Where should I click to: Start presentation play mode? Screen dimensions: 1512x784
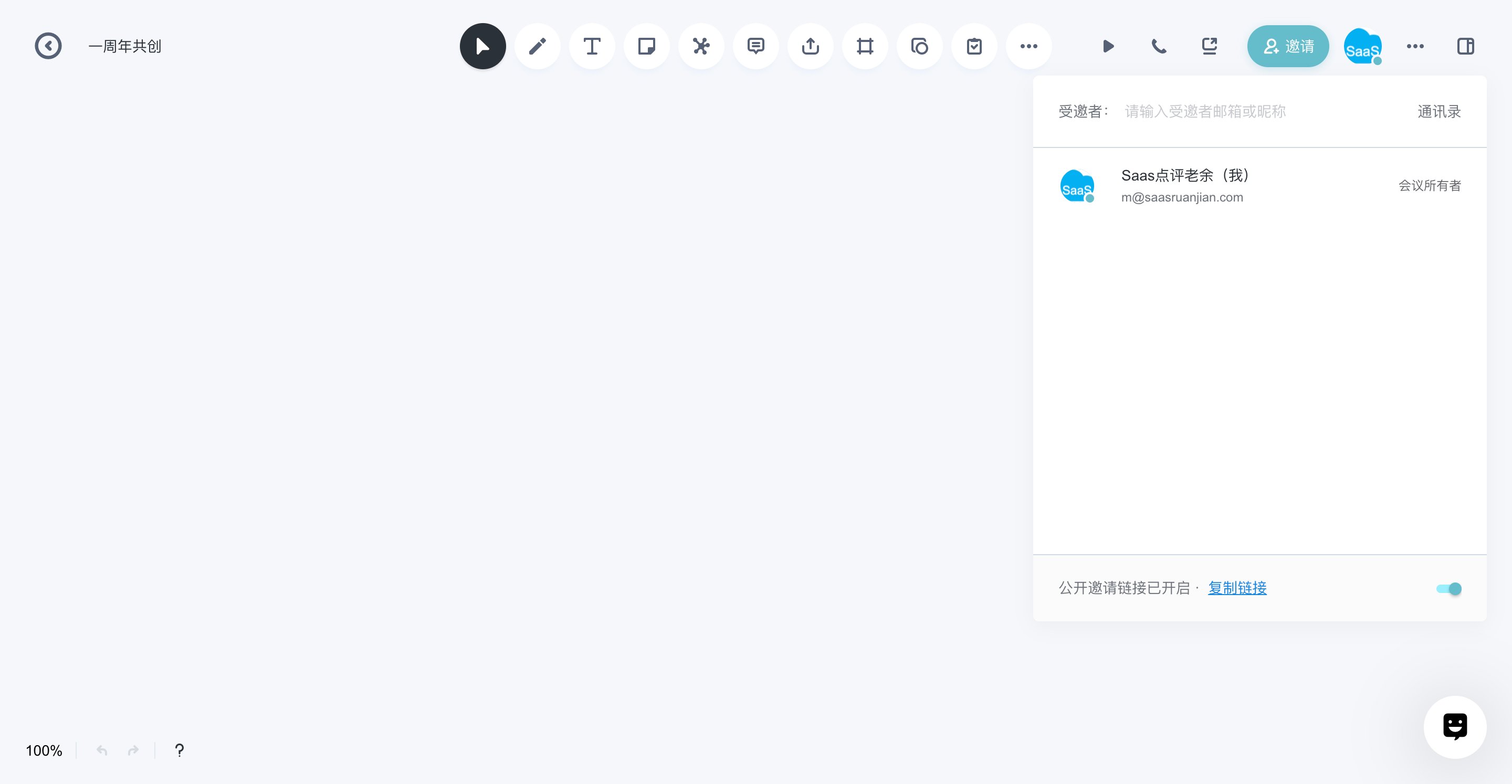[1108, 46]
